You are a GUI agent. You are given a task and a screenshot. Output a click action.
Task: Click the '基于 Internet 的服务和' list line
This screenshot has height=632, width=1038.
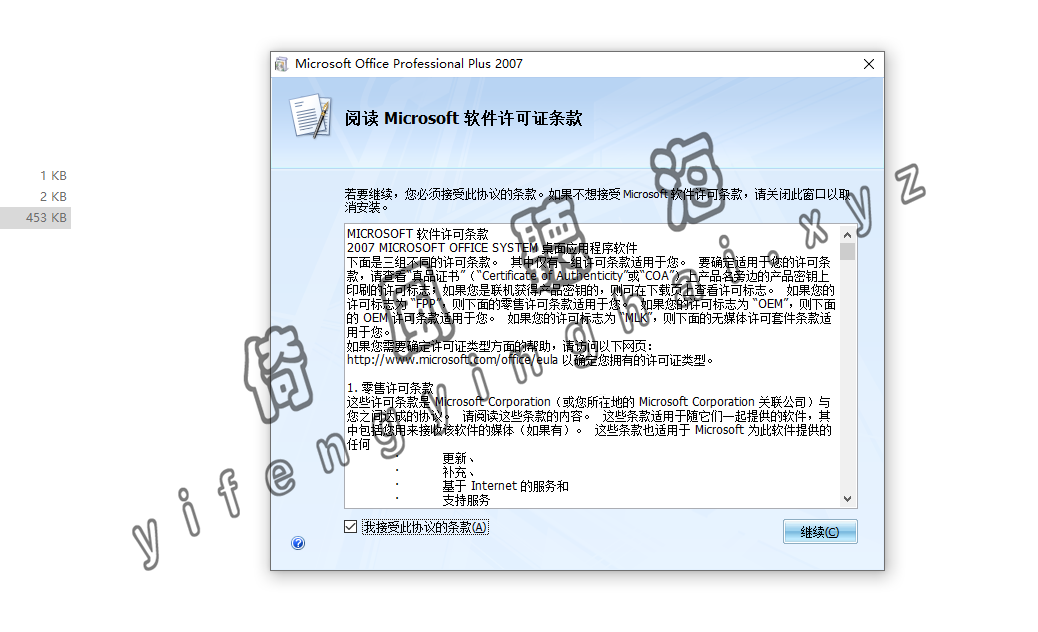(x=505, y=486)
